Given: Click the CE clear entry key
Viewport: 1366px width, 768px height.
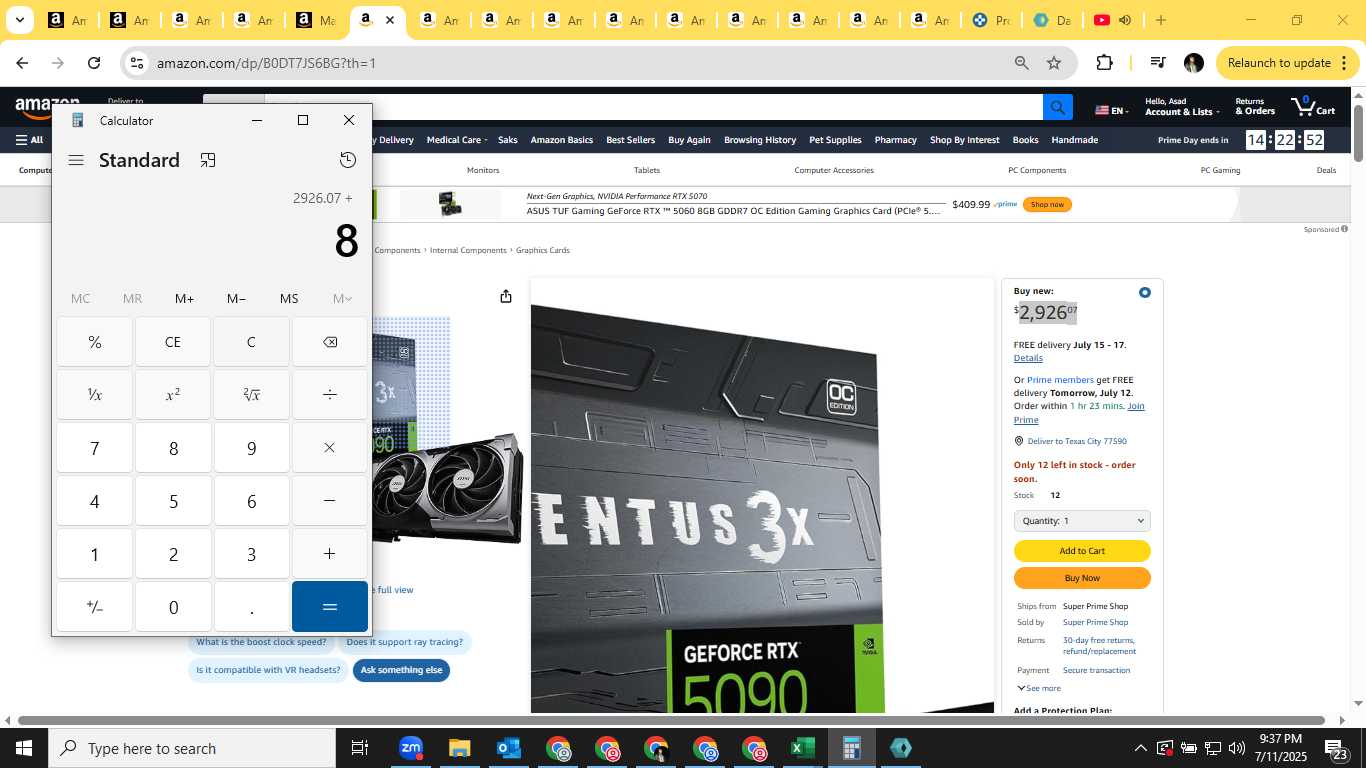Looking at the screenshot, I should [173, 342].
